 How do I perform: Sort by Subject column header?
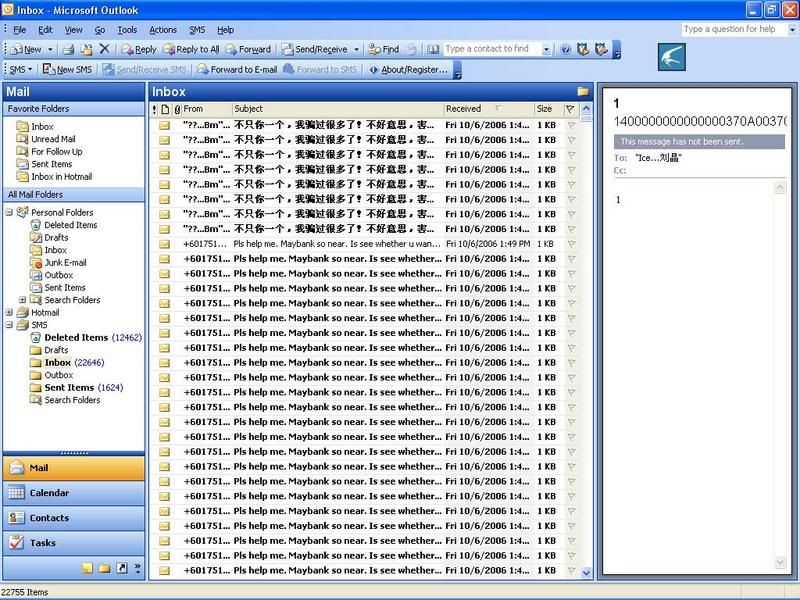tap(338, 109)
